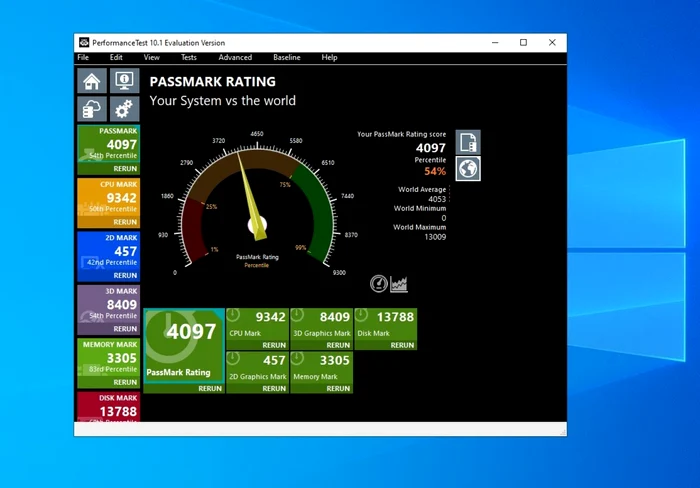
Task: Open the View menu
Action: tap(152, 57)
